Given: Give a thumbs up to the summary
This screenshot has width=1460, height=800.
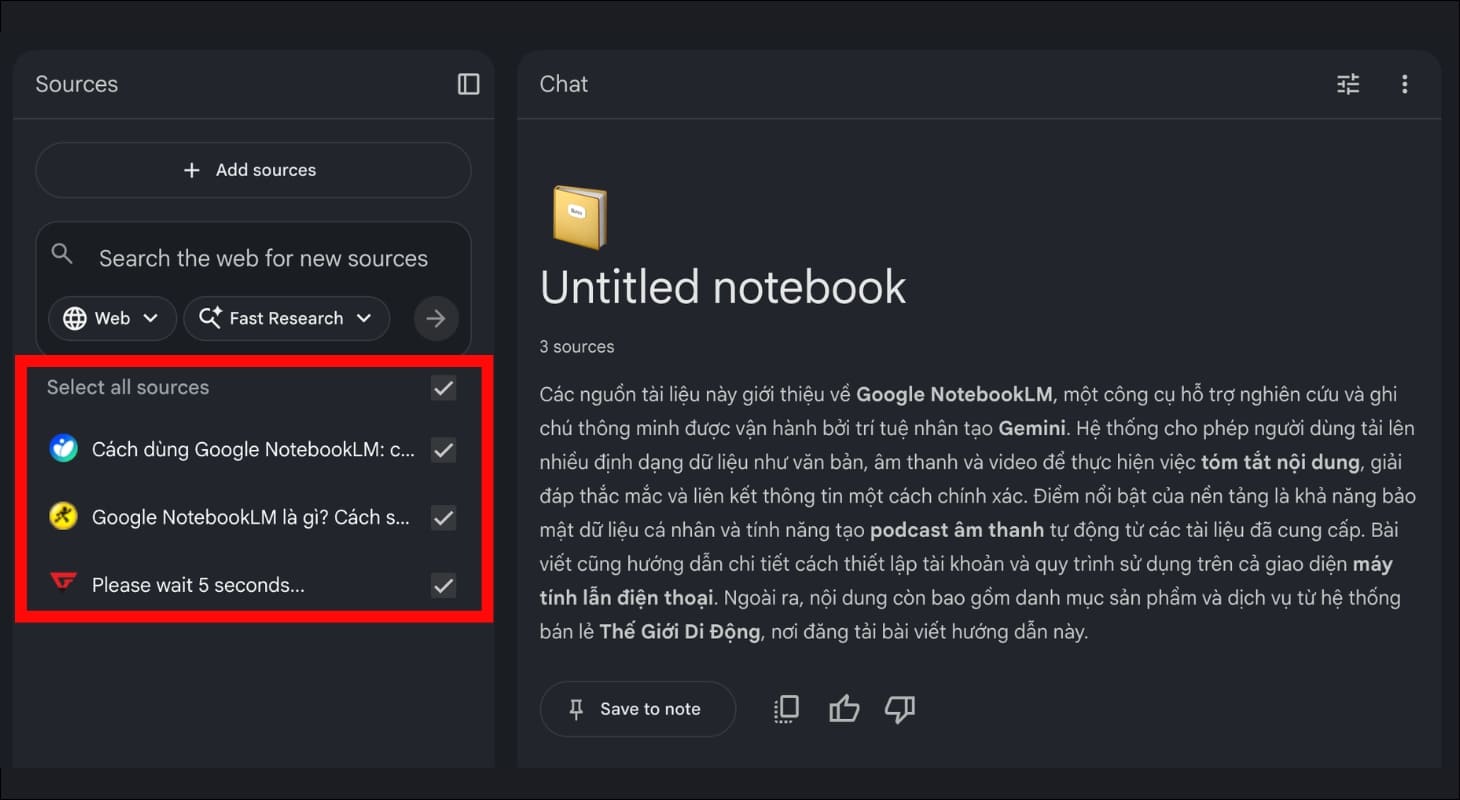Looking at the screenshot, I should tap(843, 709).
